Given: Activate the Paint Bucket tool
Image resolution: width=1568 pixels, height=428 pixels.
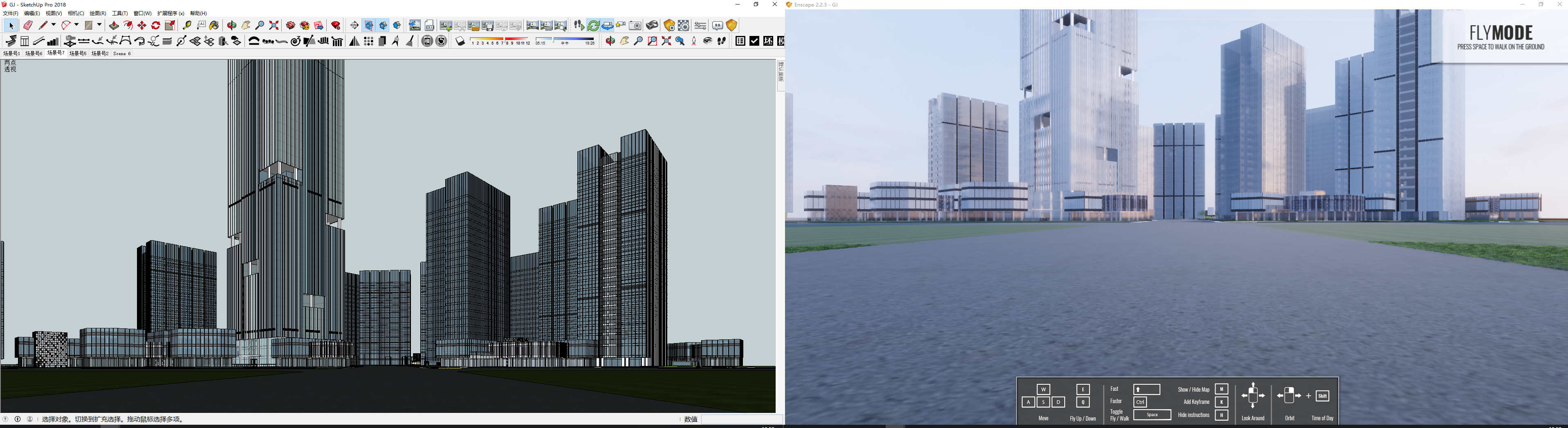Looking at the screenshot, I should point(214,26).
